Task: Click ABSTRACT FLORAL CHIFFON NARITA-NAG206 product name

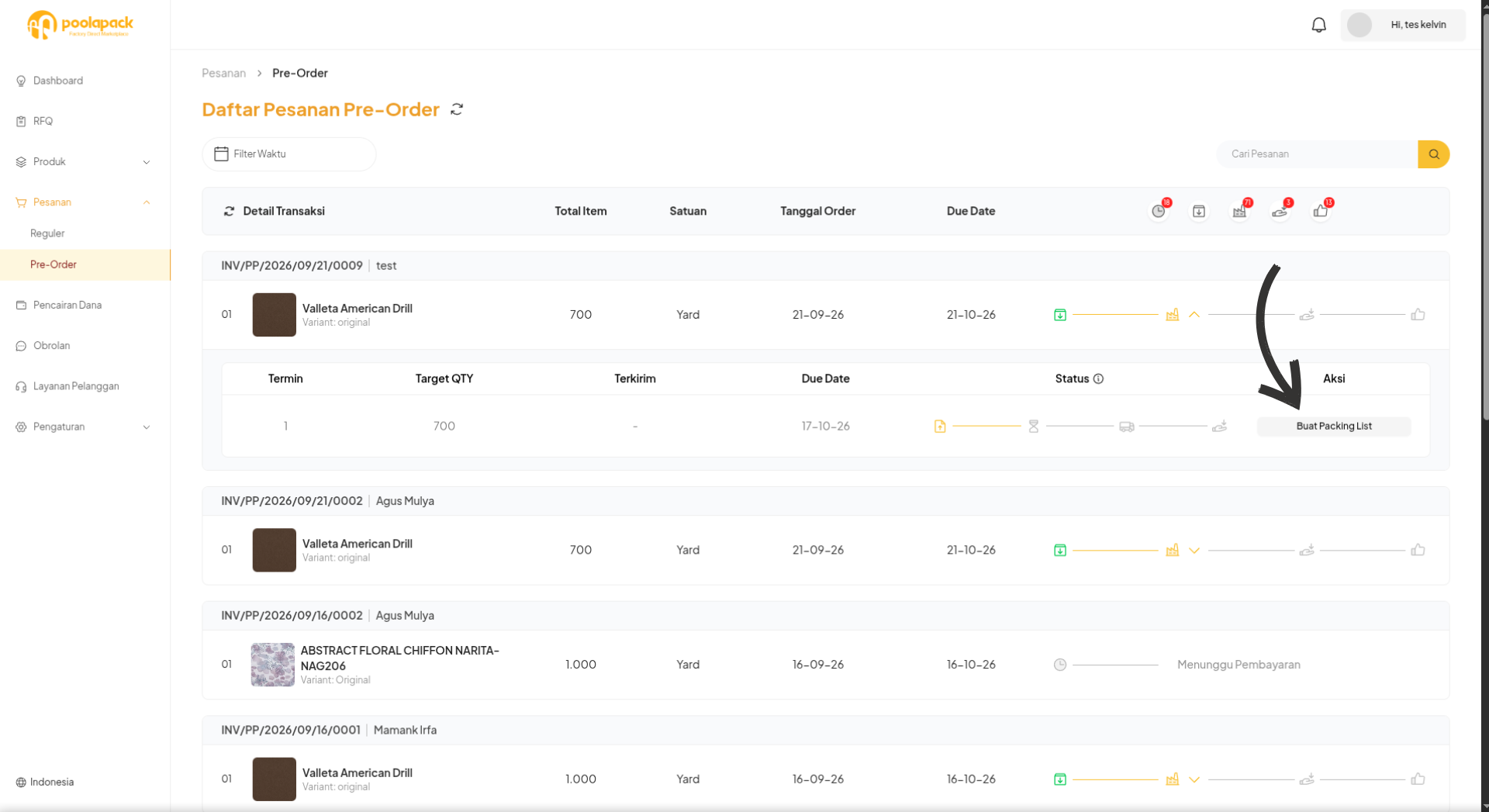Action: [399, 658]
